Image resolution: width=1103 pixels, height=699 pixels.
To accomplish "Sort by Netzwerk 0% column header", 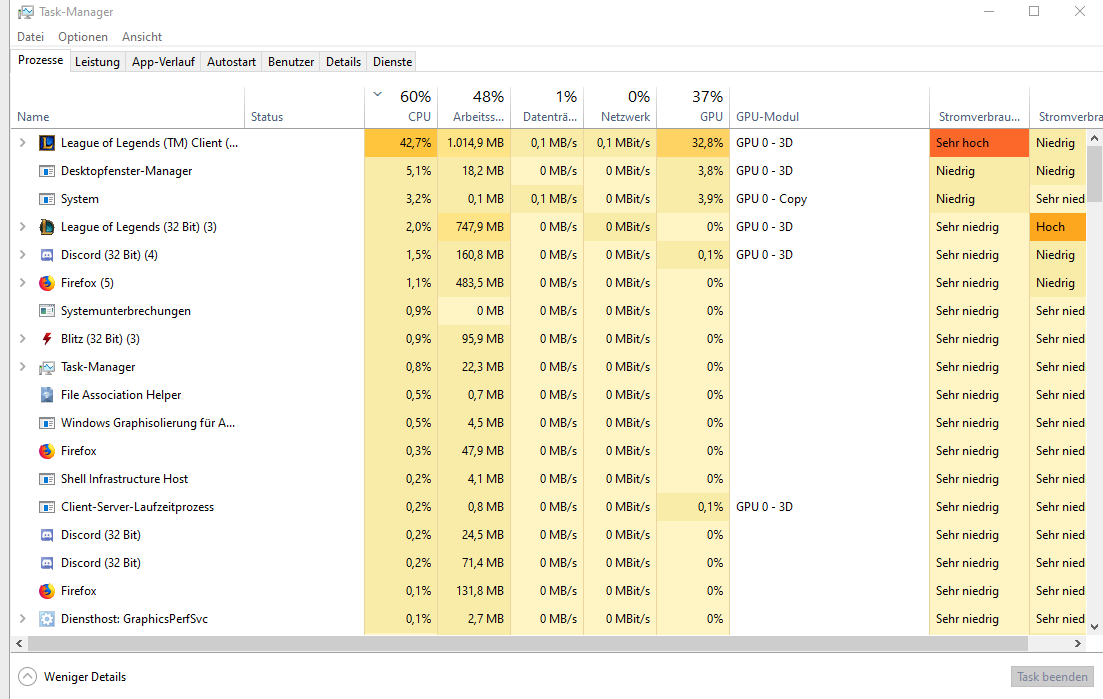I will tap(620, 108).
